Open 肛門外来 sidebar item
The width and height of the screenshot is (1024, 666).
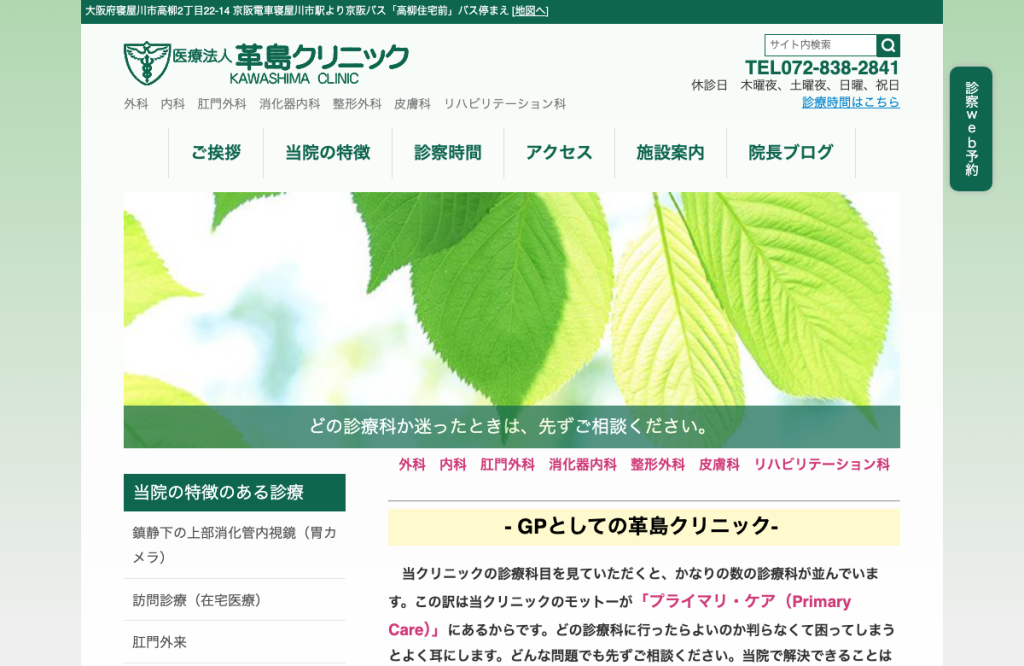pos(234,642)
